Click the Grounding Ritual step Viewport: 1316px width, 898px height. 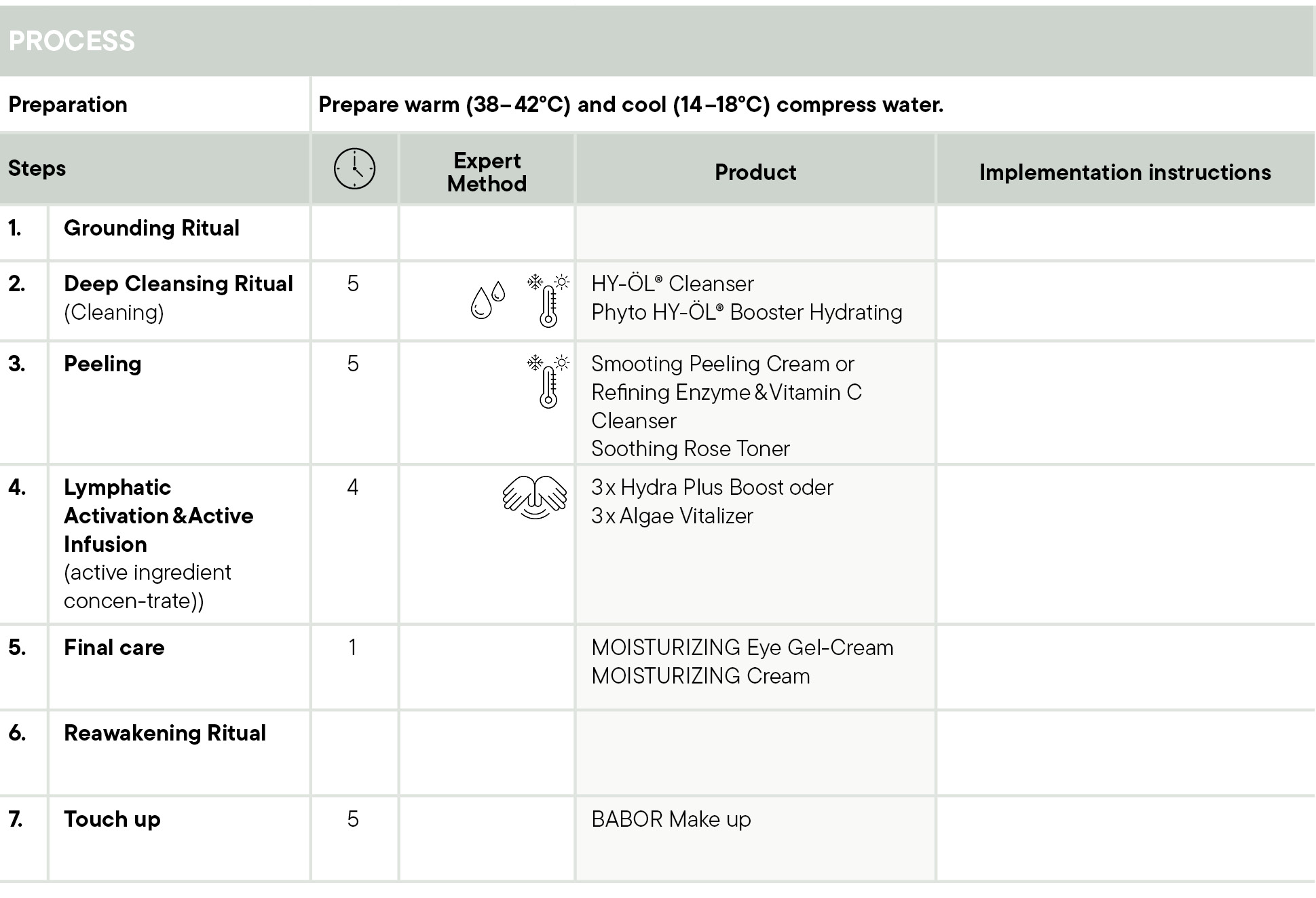[151, 228]
